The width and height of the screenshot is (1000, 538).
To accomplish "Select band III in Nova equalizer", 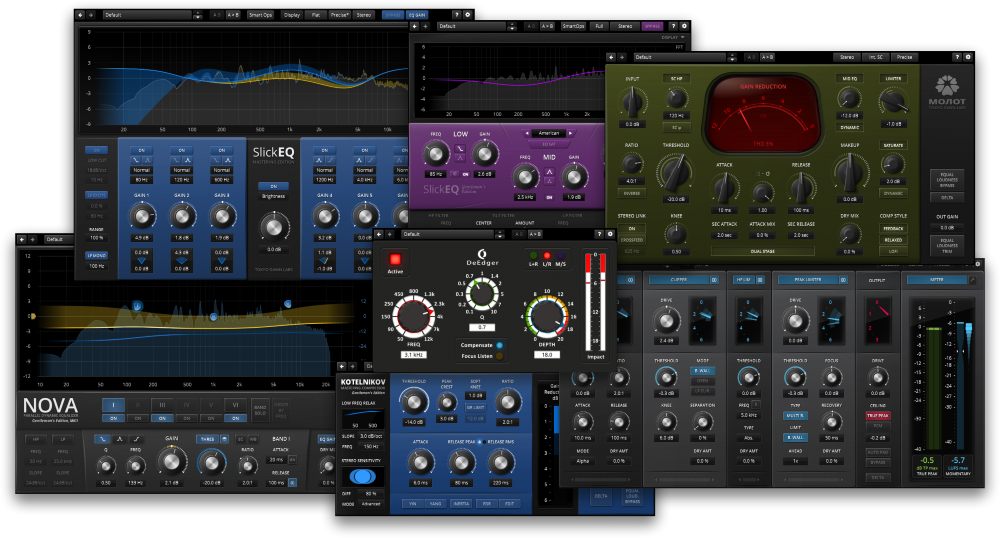I will click(x=163, y=405).
